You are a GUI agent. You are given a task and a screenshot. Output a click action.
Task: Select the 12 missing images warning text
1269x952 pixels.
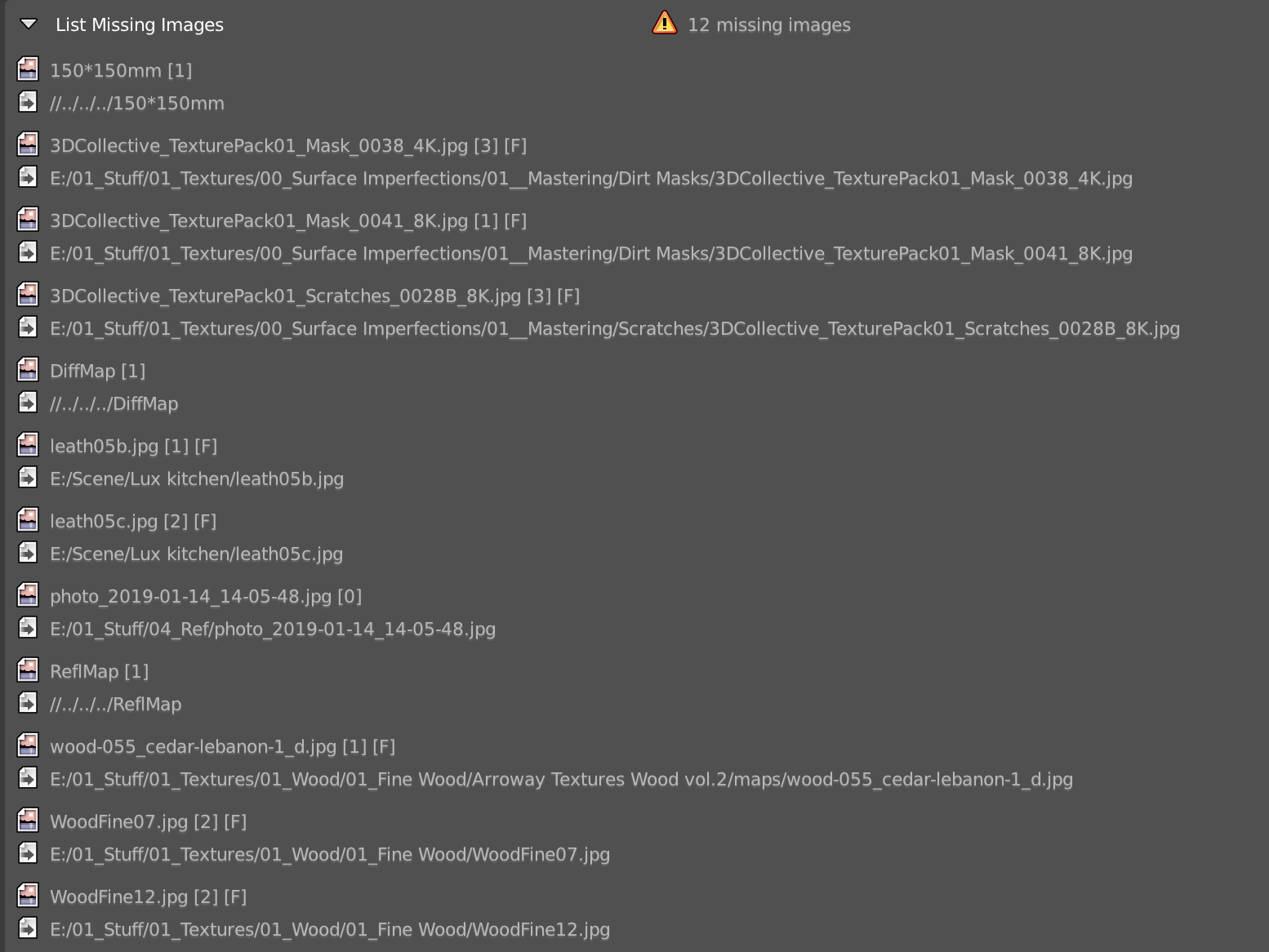(x=769, y=25)
